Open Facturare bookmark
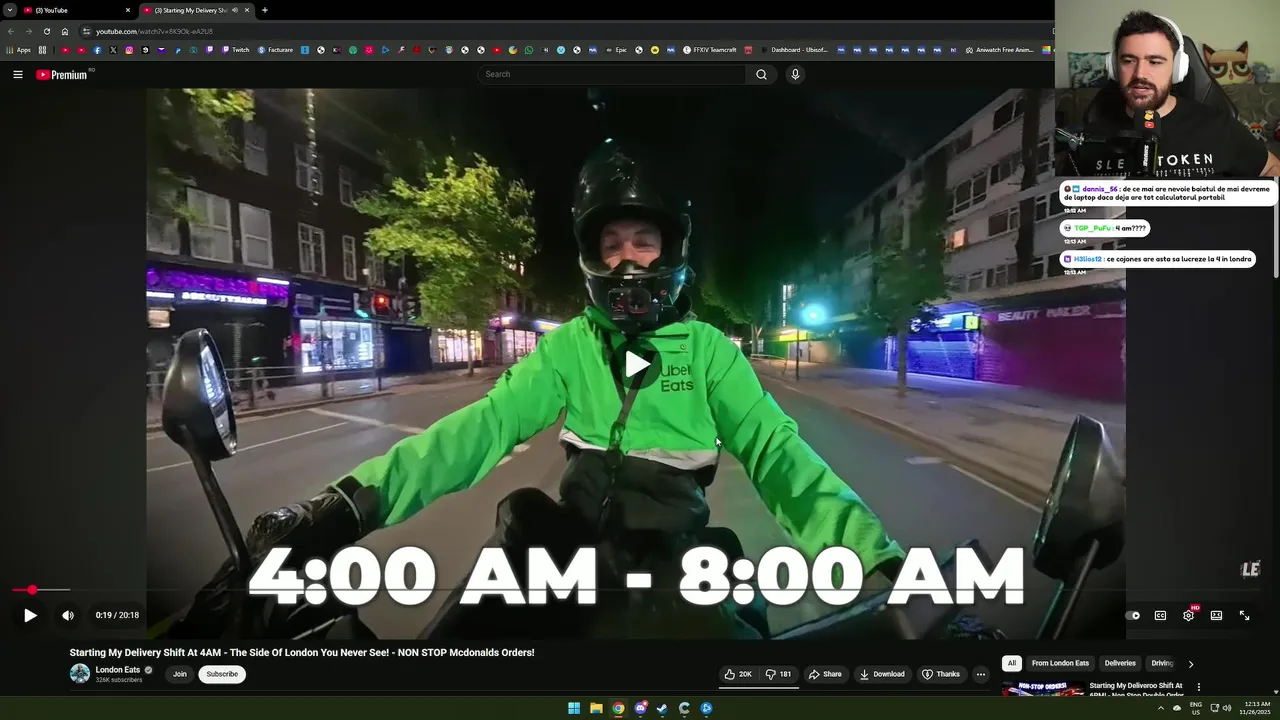 point(275,50)
